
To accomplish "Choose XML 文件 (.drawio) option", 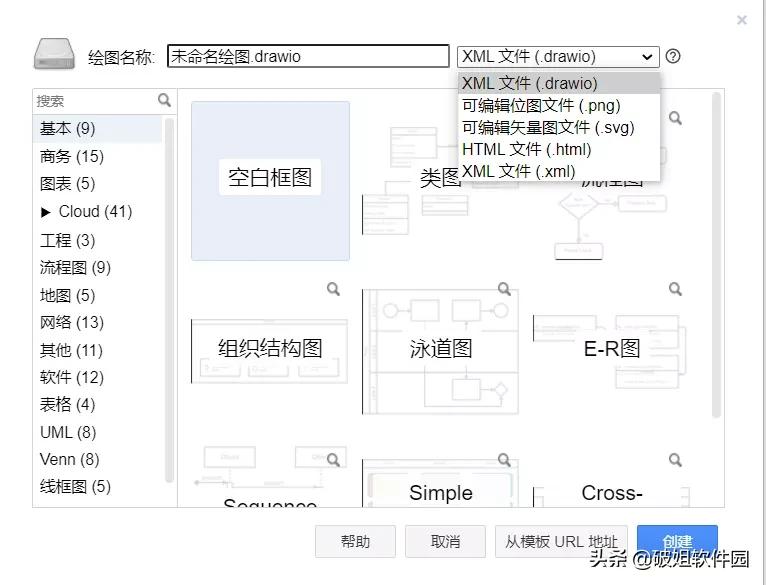I will [x=559, y=83].
